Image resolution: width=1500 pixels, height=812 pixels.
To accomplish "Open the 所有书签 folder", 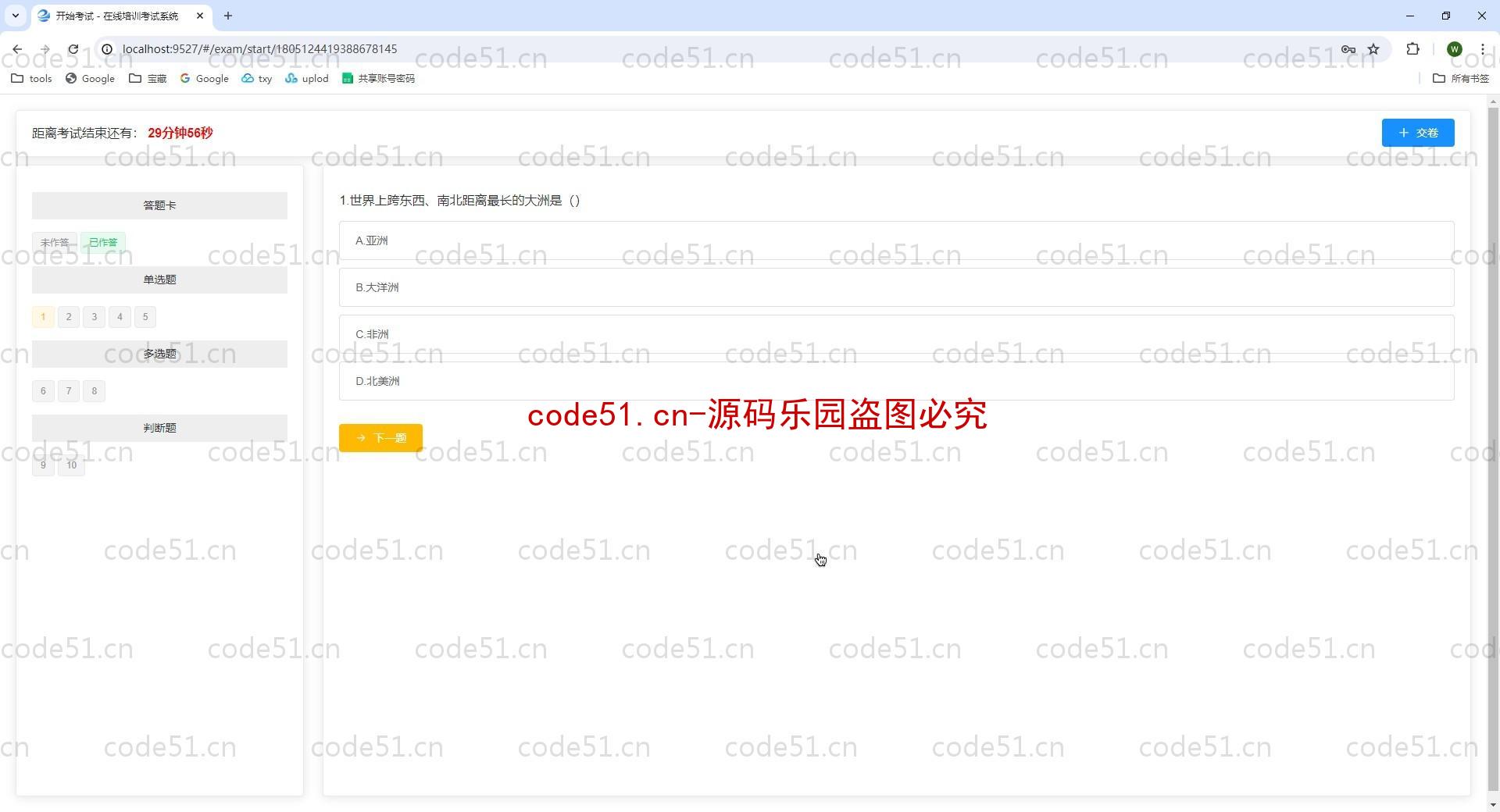I will 1461,79.
